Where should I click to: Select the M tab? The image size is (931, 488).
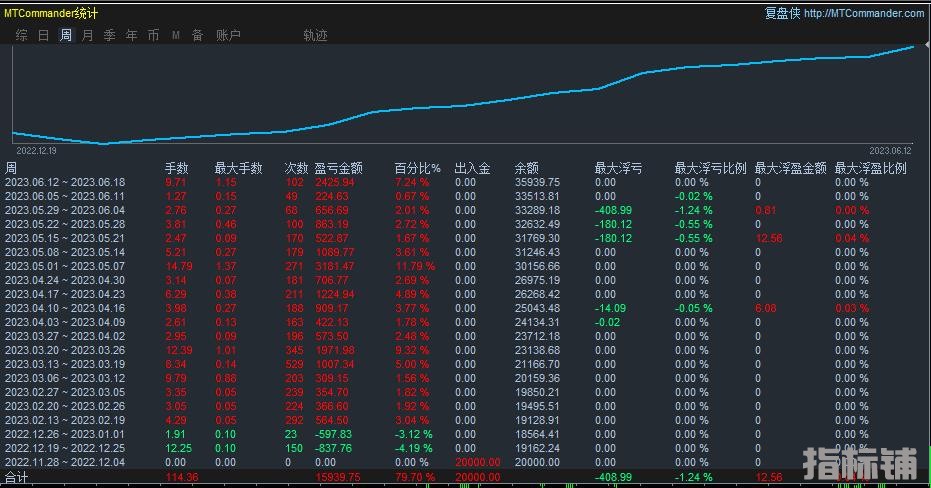click(x=176, y=36)
